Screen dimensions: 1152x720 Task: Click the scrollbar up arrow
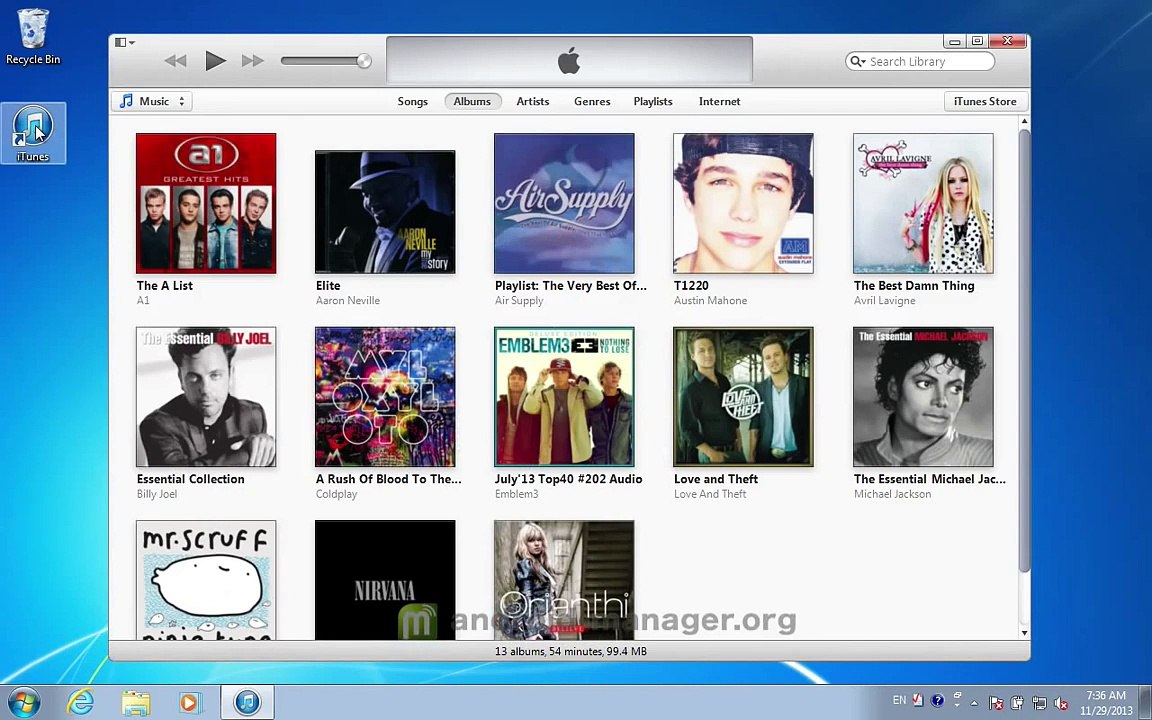1024,121
